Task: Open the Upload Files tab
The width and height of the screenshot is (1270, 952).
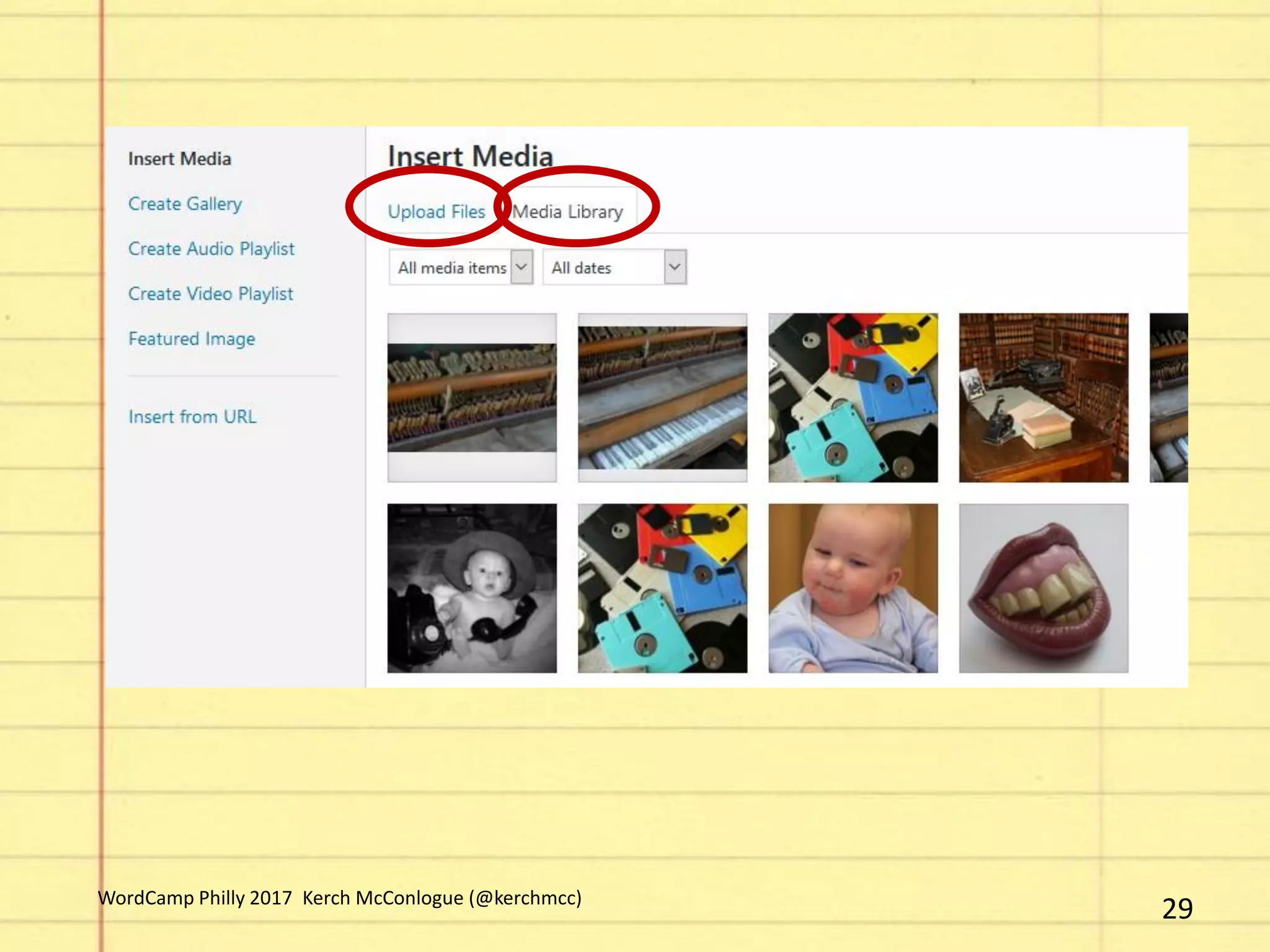Action: pos(436,212)
